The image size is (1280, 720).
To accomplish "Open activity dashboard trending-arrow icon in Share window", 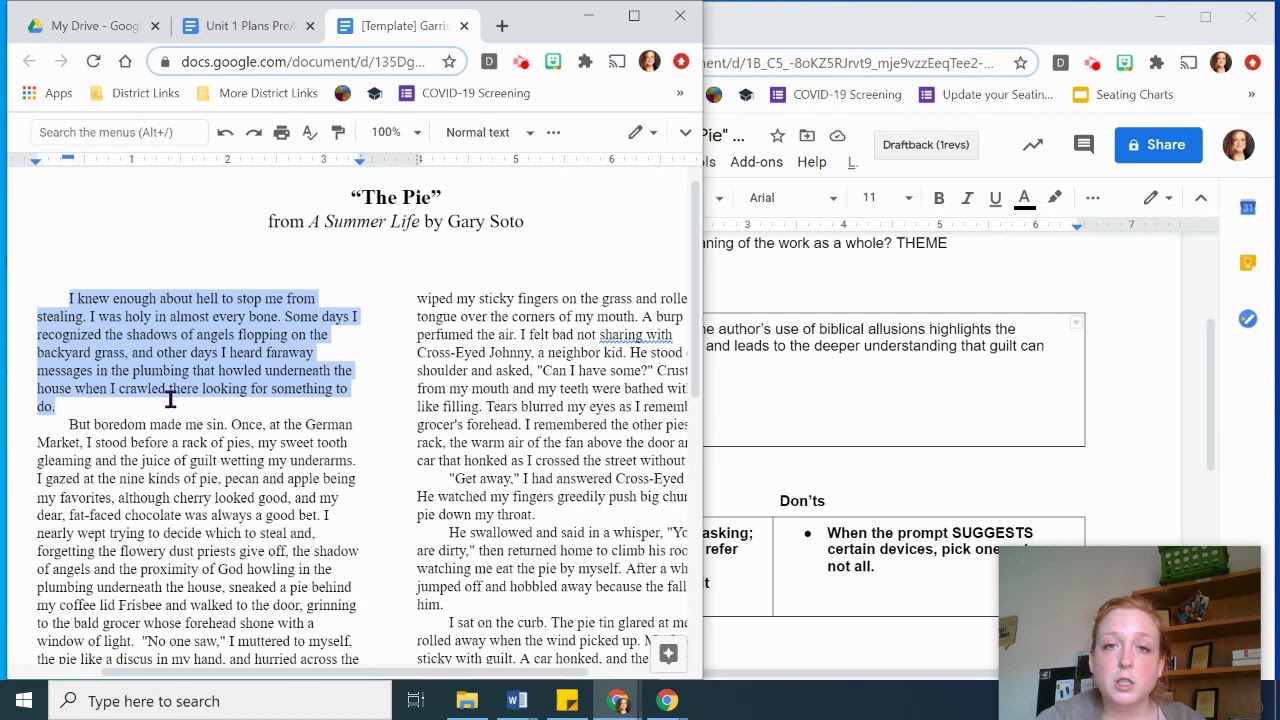I will point(1033,145).
